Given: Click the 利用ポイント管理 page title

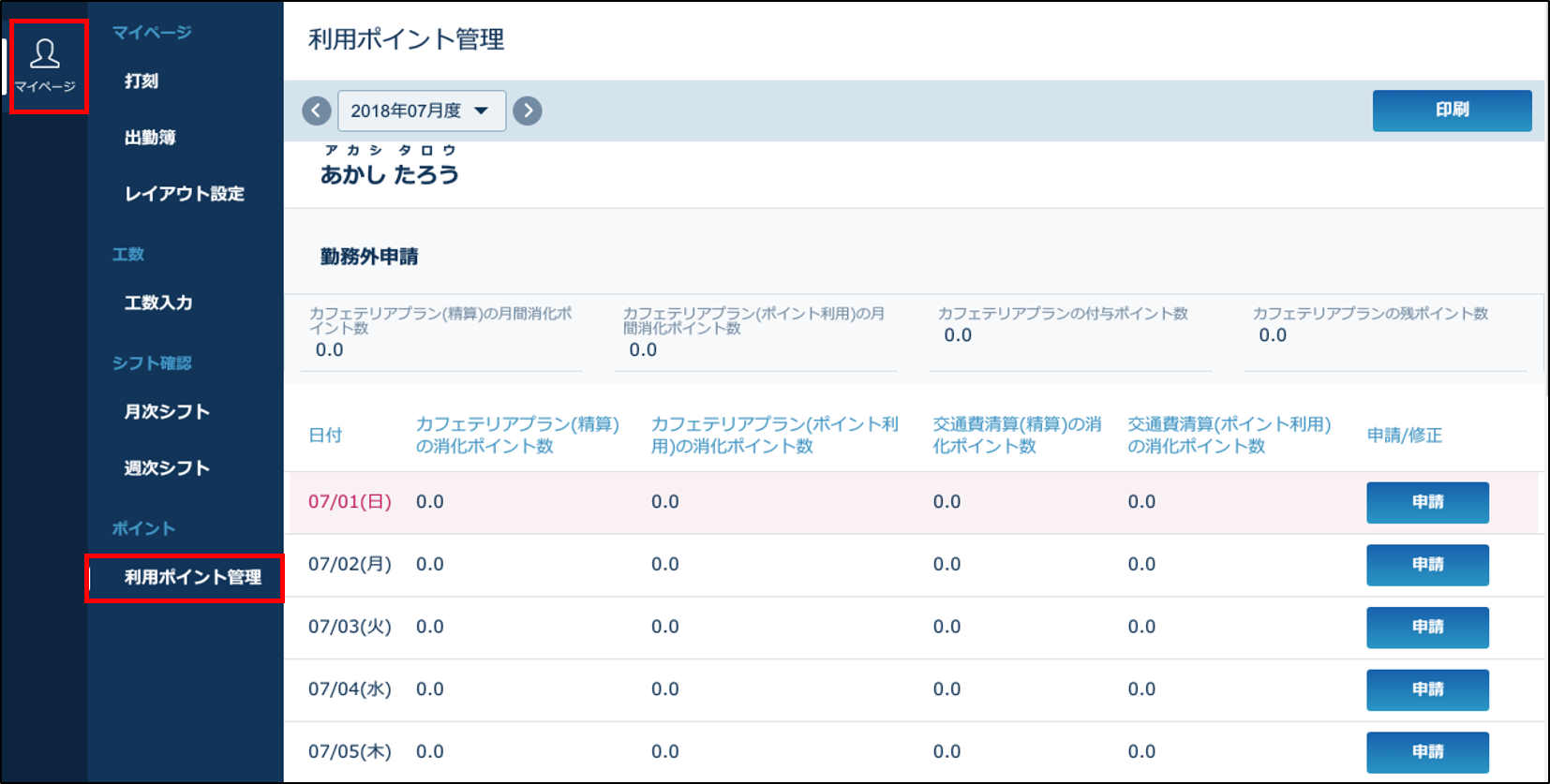Looking at the screenshot, I should pyautogui.click(x=406, y=39).
